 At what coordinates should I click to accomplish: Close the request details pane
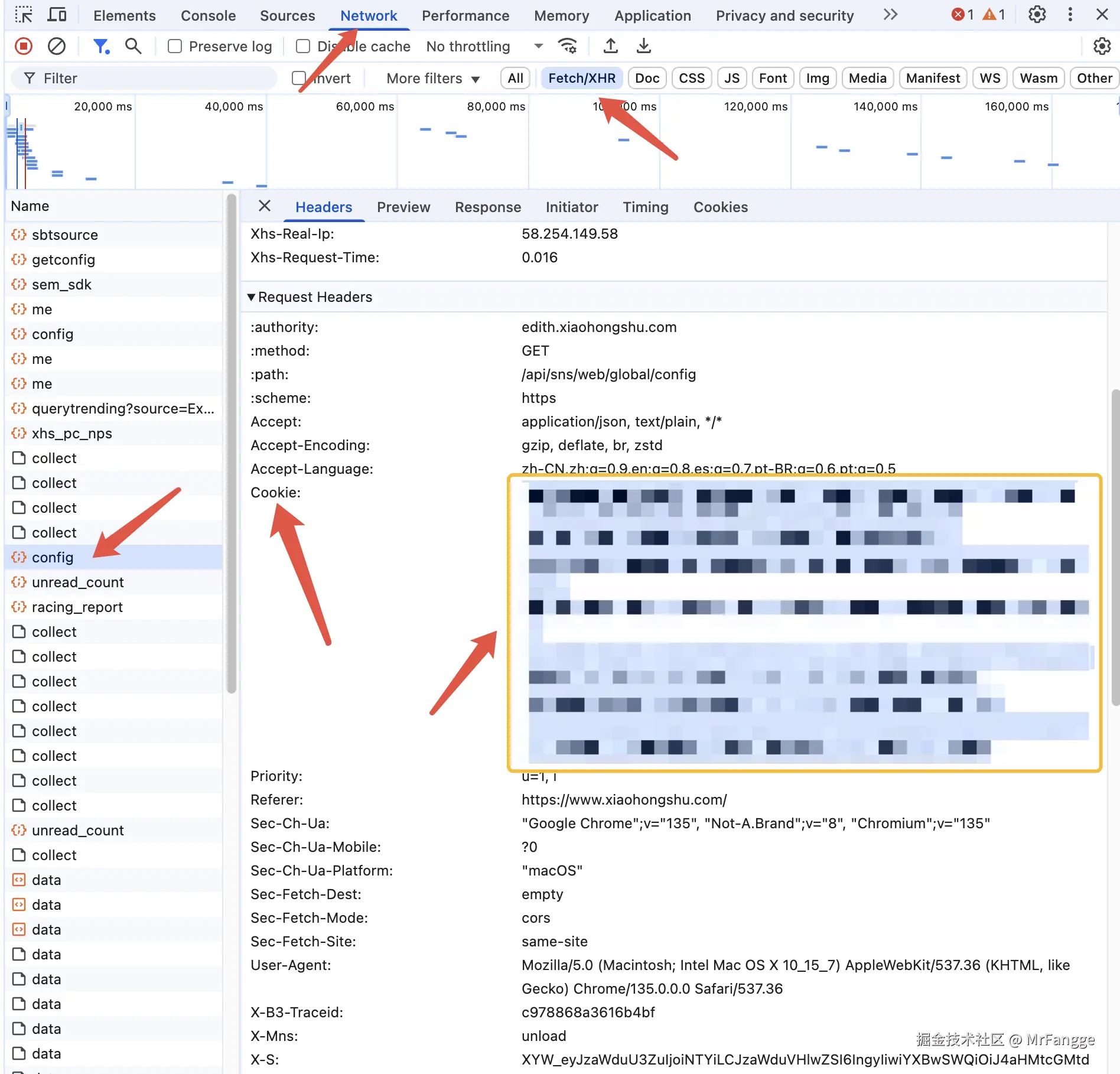pos(265,206)
